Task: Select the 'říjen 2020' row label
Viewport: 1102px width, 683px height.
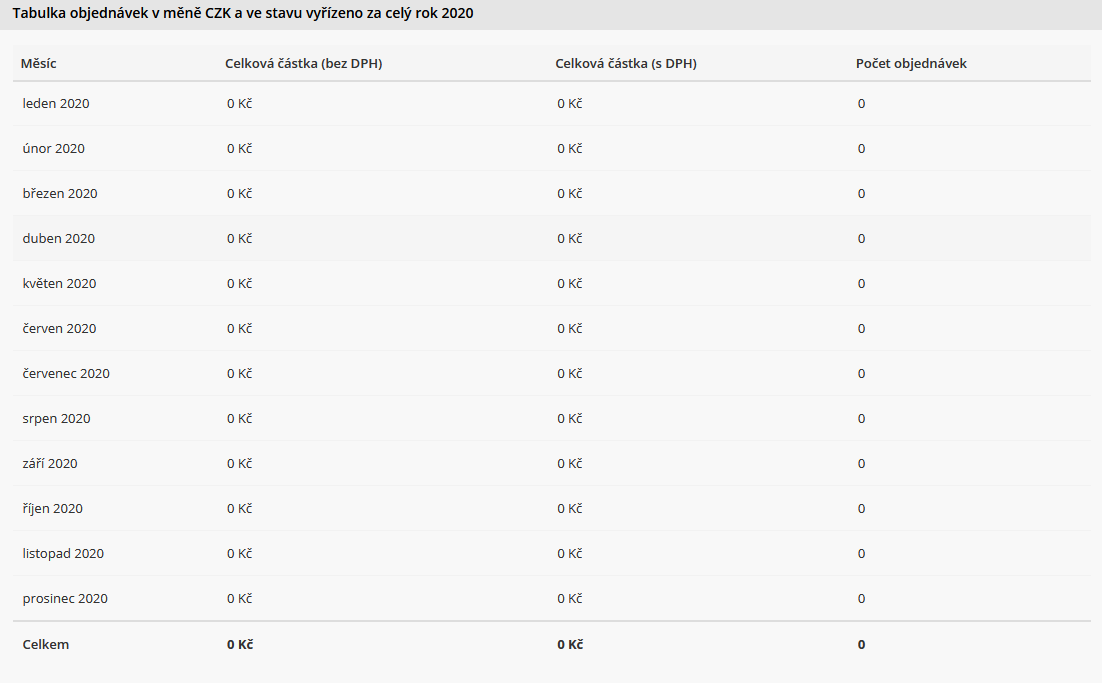Action: tap(52, 508)
